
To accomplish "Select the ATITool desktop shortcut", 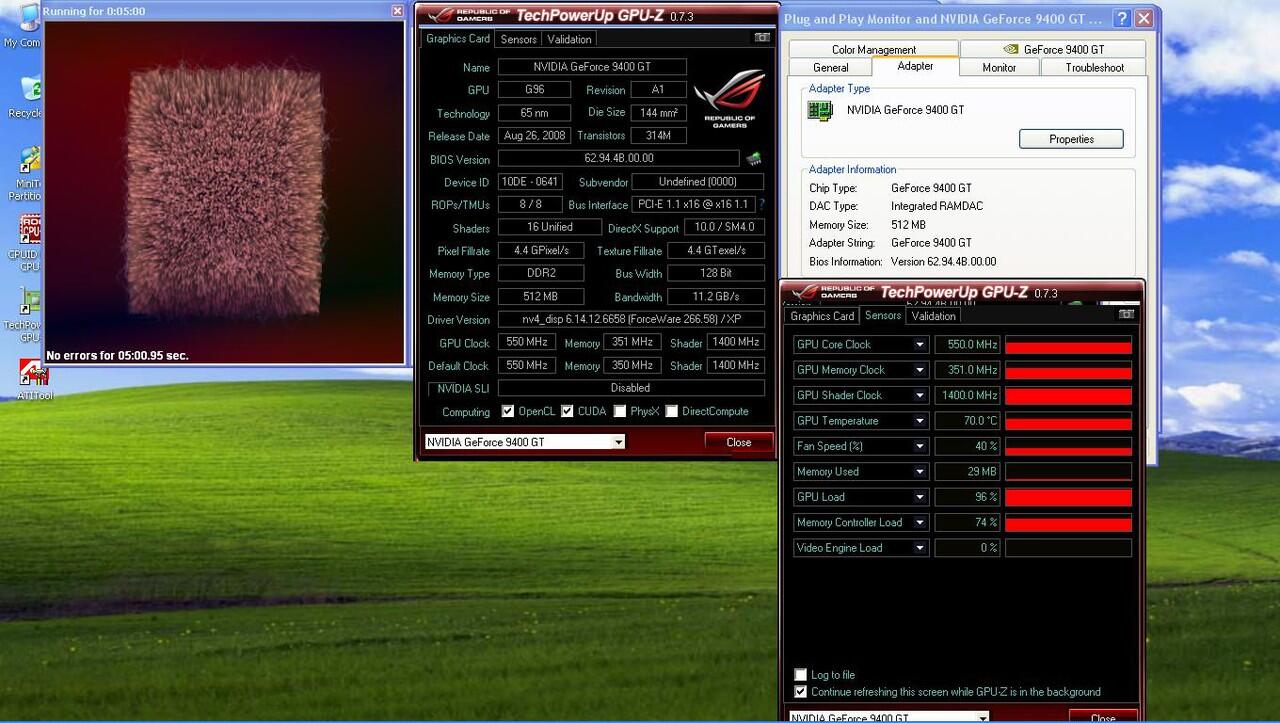I will (32, 381).
